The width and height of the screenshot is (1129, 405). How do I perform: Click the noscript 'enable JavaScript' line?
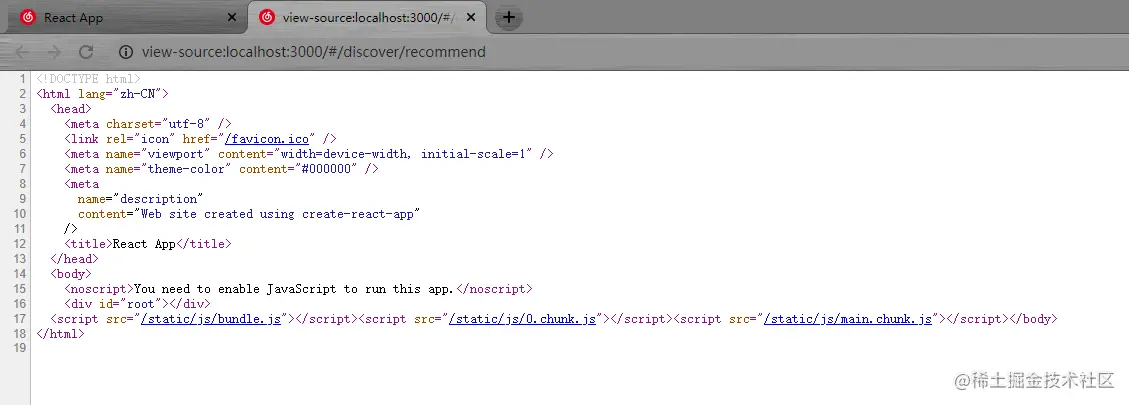click(x=298, y=289)
